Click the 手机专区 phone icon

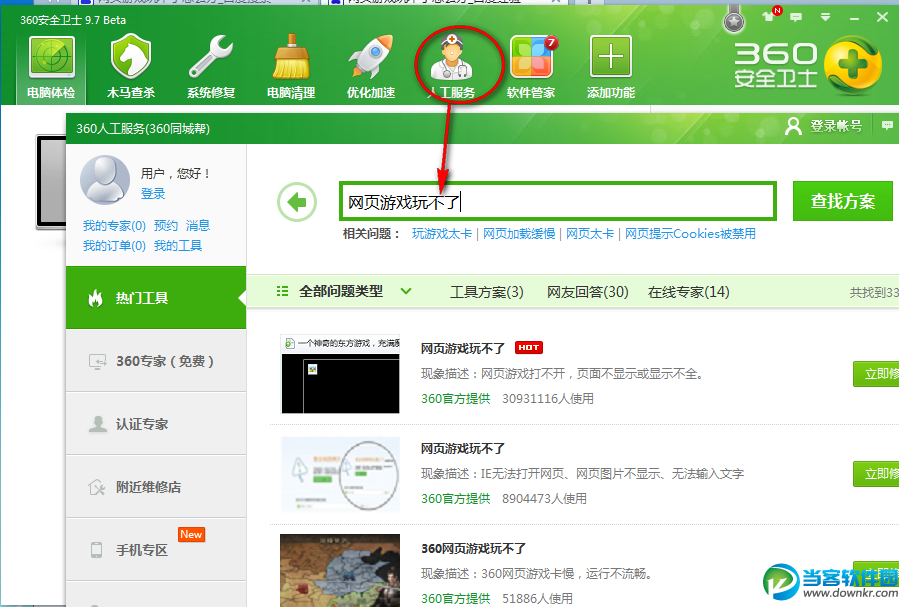pyautogui.click(x=96, y=550)
